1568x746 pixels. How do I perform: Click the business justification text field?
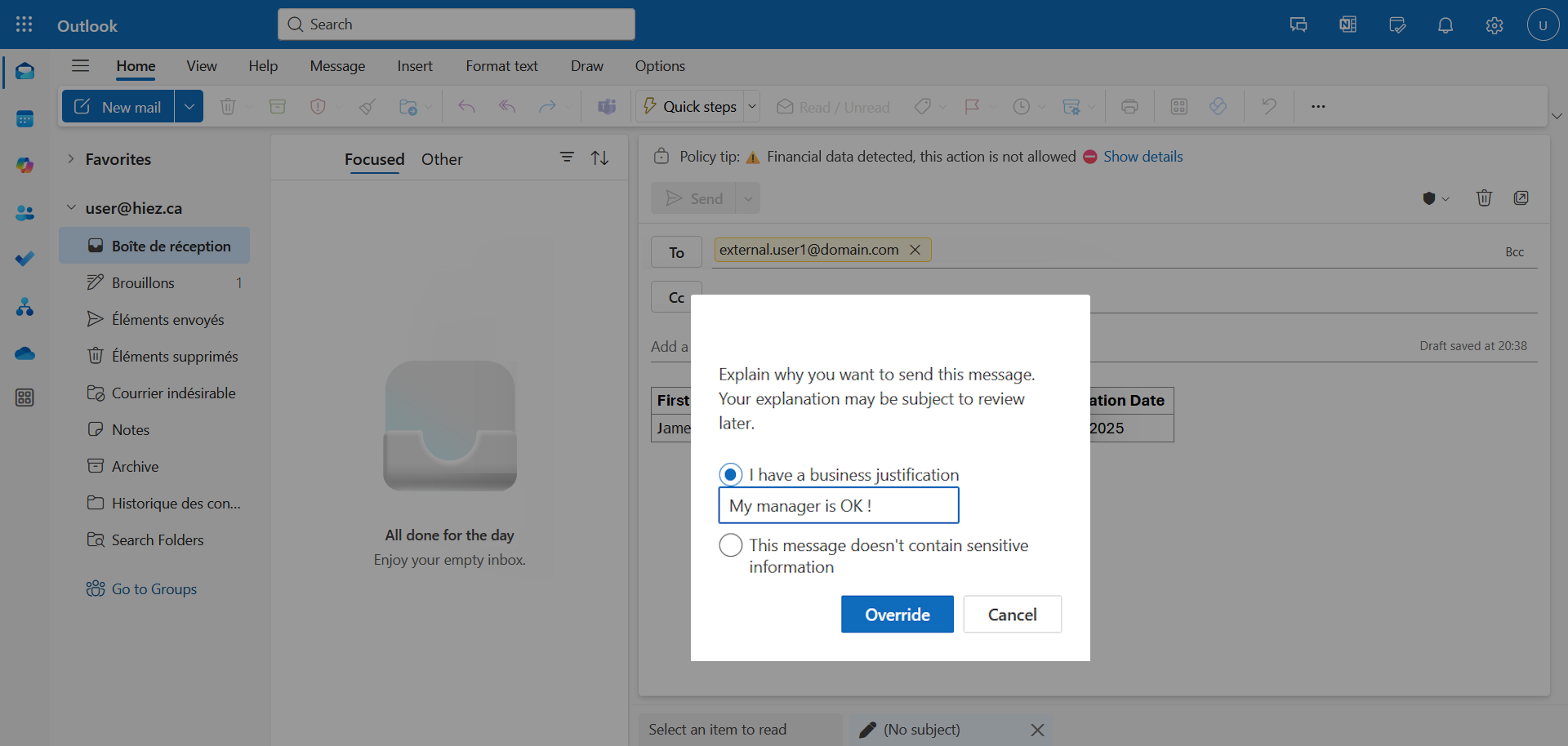[838, 506]
